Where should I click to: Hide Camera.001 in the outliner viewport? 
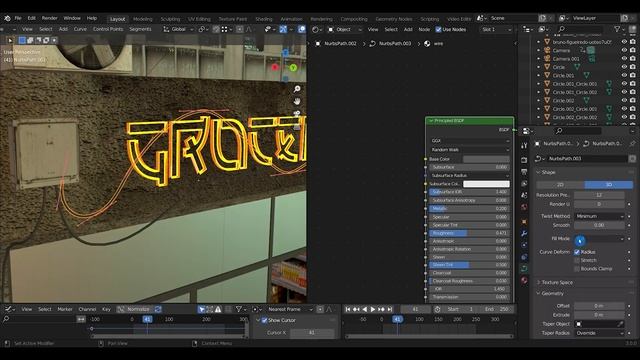(624, 59)
